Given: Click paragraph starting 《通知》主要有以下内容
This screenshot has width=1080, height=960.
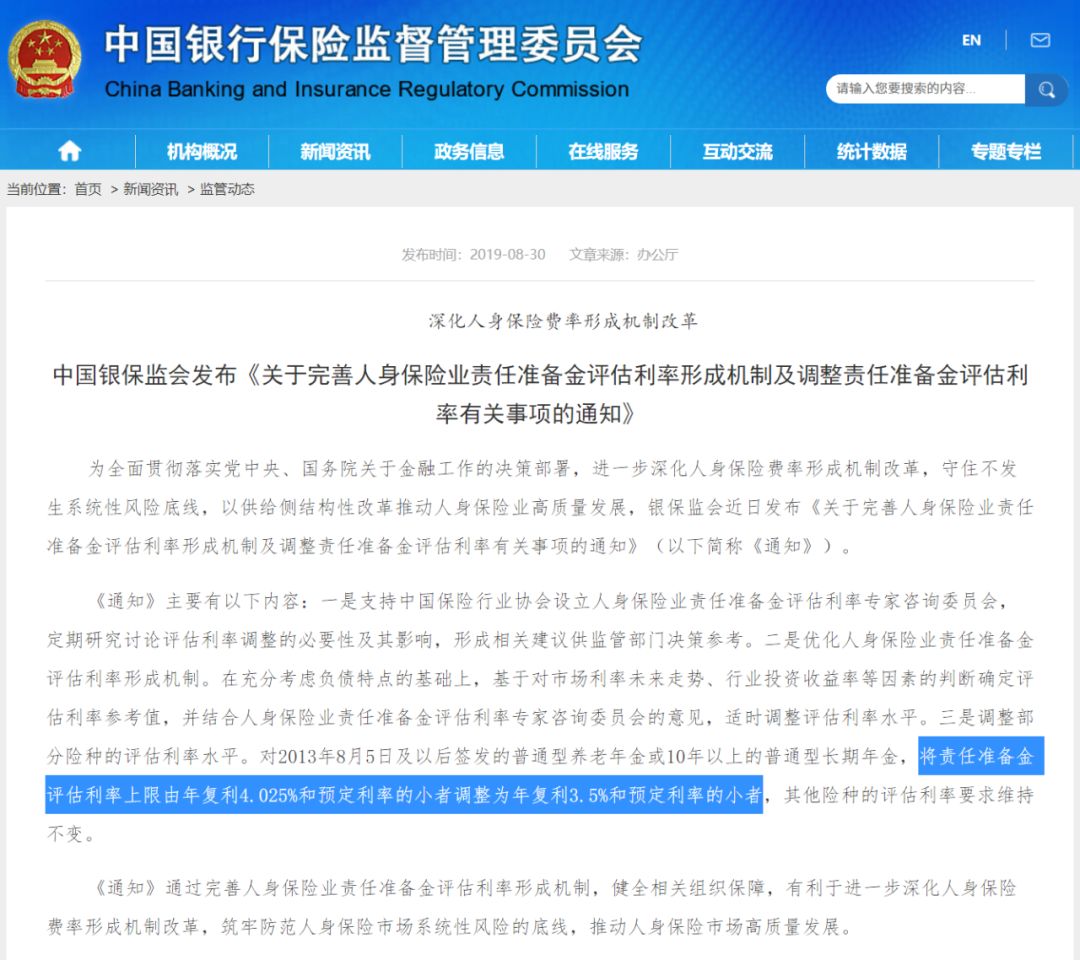Looking at the screenshot, I should click(540, 718).
